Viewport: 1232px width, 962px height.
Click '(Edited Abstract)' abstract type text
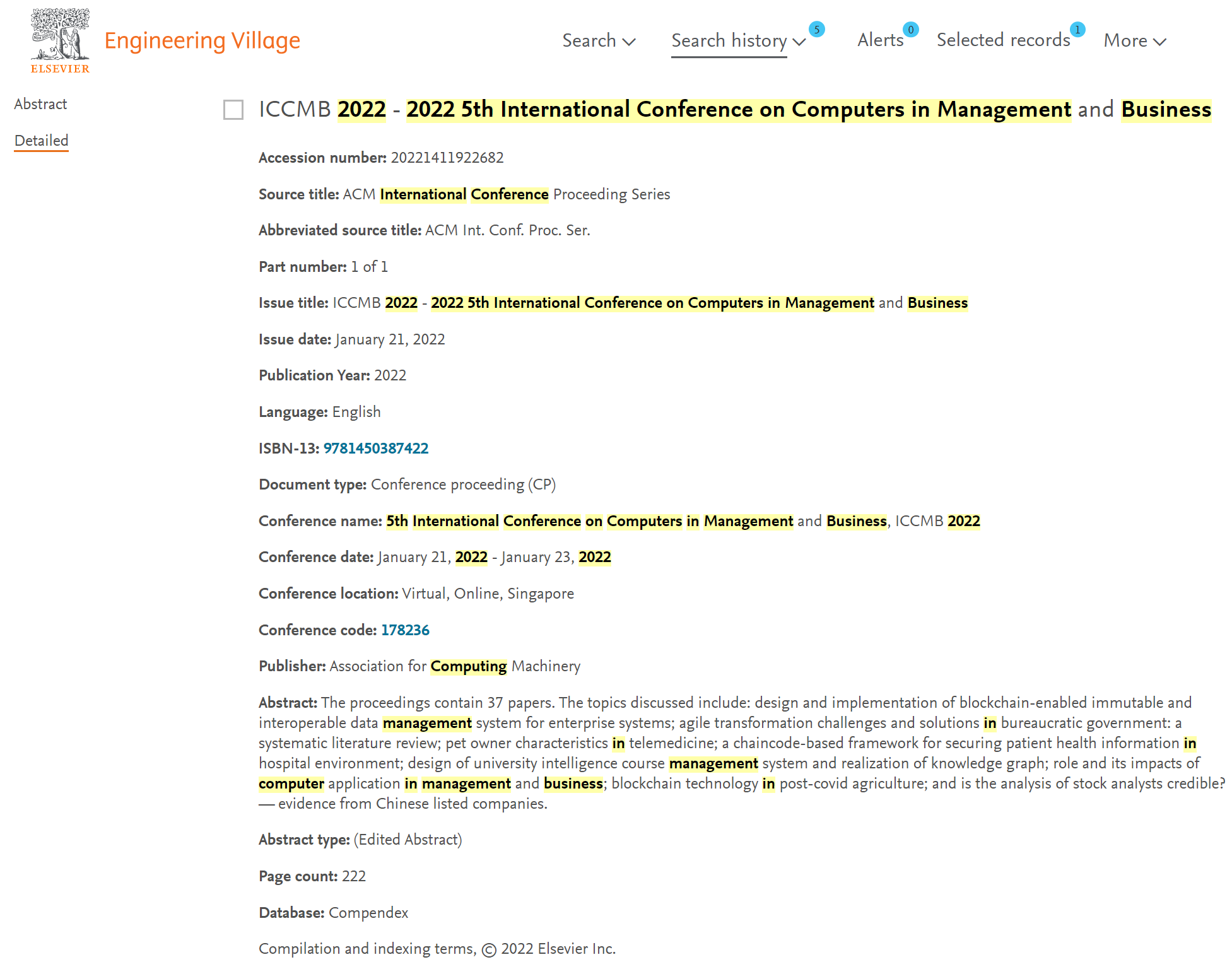pyautogui.click(x=408, y=840)
